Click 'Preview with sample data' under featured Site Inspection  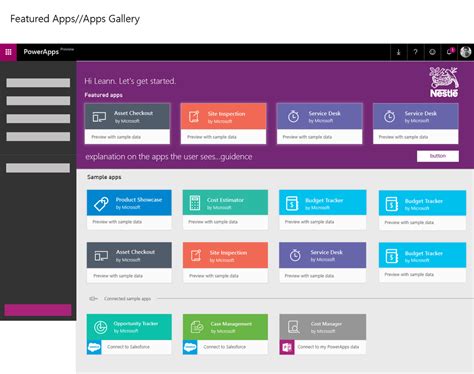tap(212, 137)
